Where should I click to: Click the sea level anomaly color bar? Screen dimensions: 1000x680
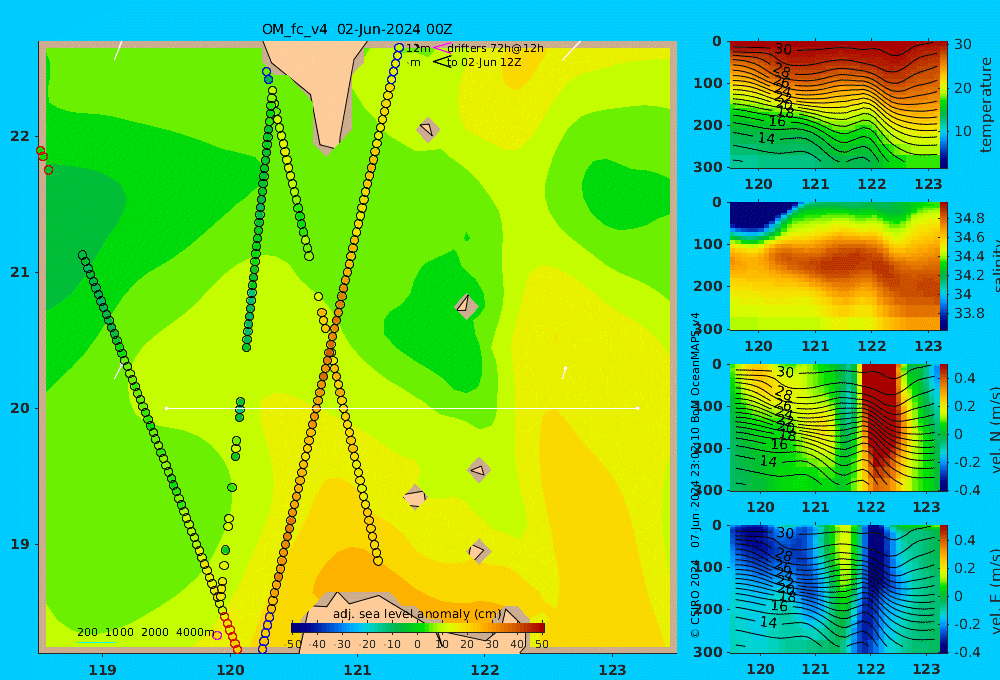[418, 628]
